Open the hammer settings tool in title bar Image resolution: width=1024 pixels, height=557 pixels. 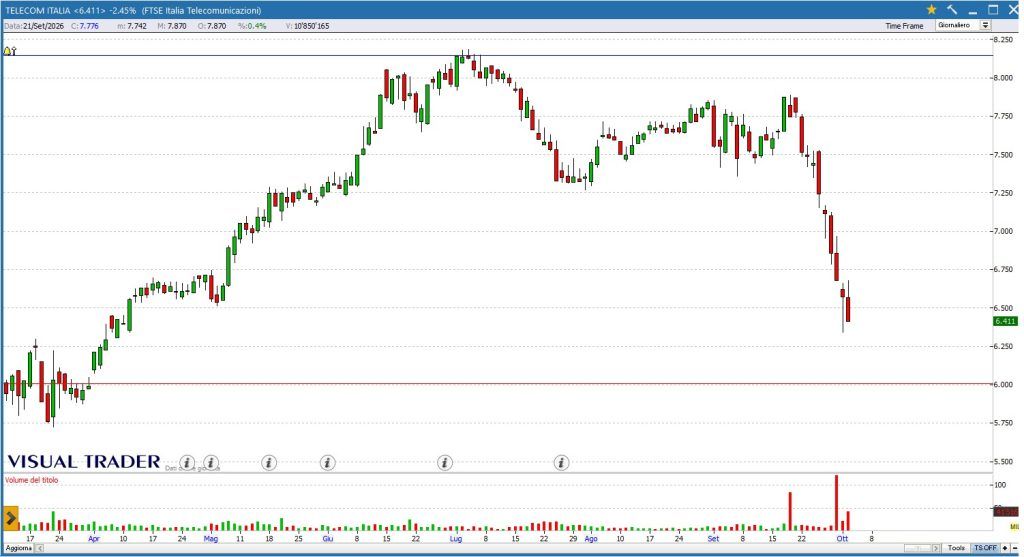[952, 10]
